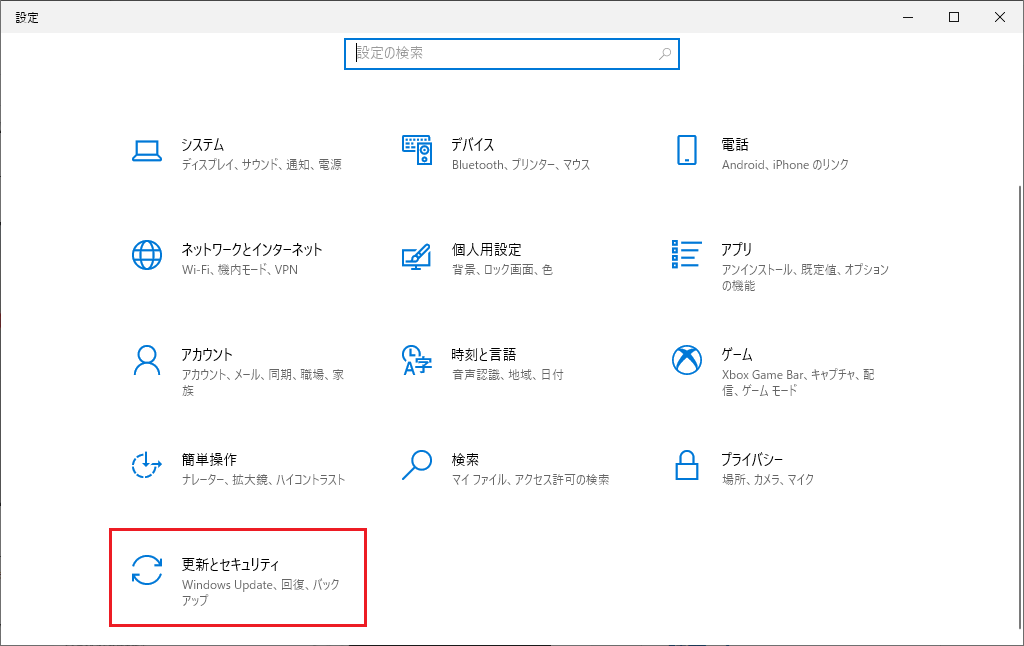The height and width of the screenshot is (646, 1024).
Task: Click the Windows Update、回復 description text
Action: coord(260,584)
